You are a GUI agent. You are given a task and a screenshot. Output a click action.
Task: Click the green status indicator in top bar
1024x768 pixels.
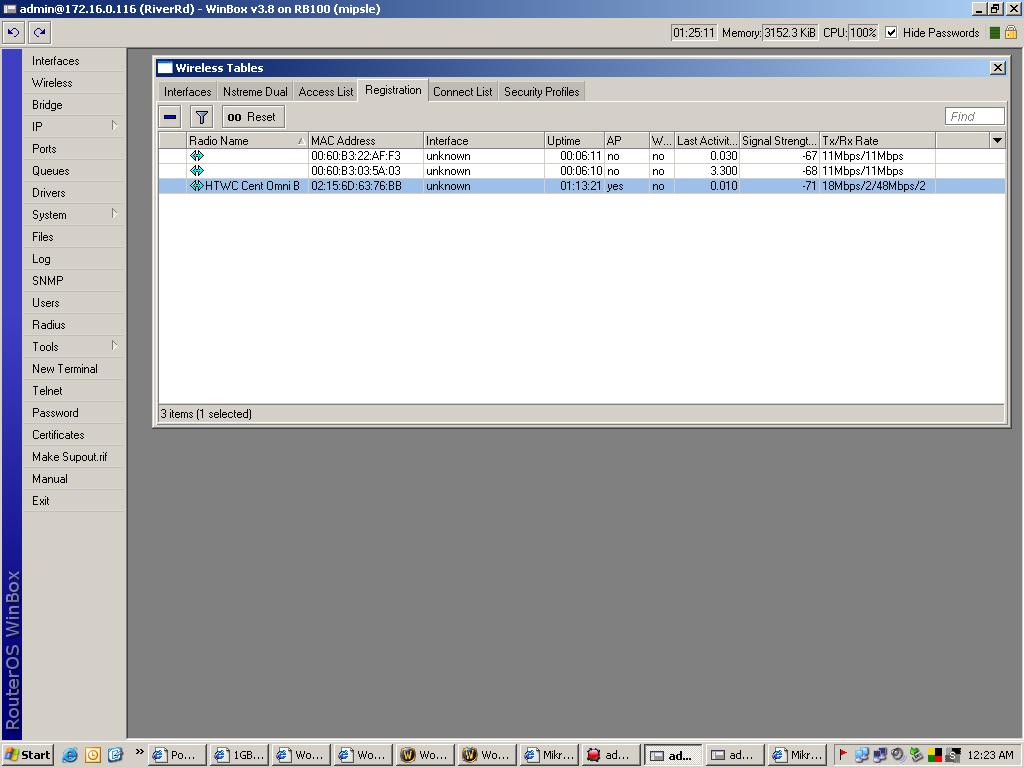[x=995, y=32]
